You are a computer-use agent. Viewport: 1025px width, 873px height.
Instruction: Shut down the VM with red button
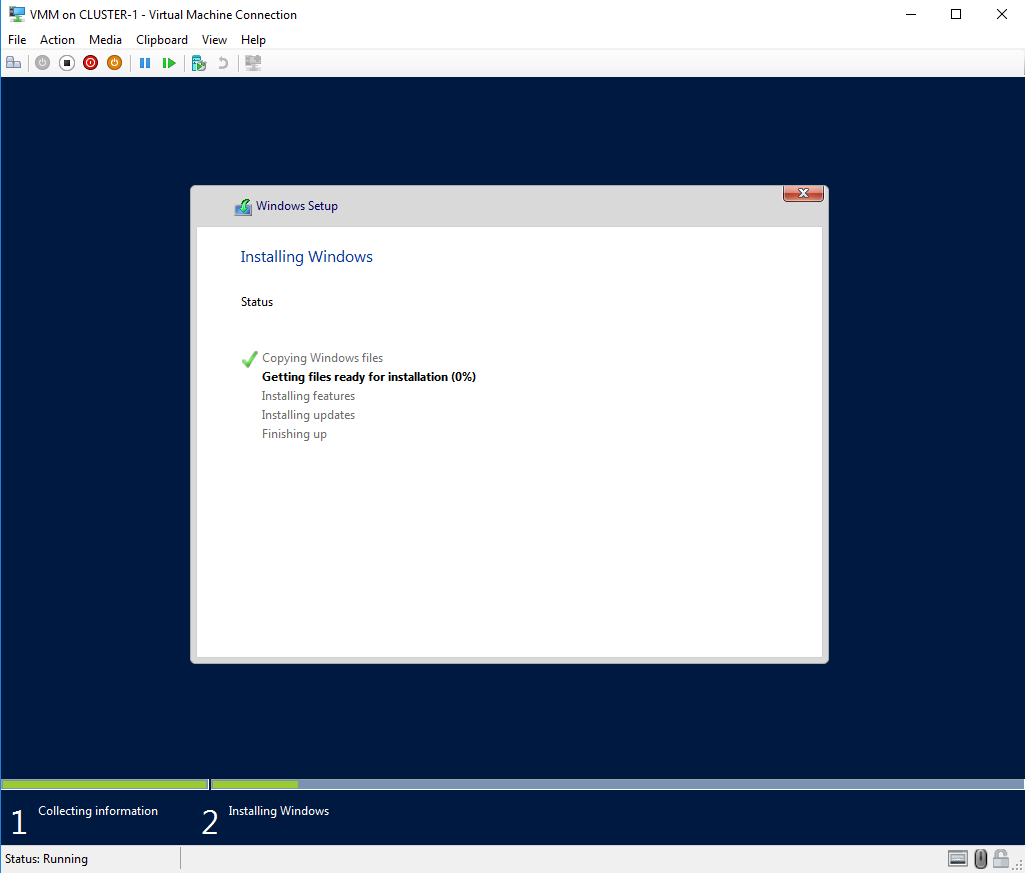click(x=90, y=63)
